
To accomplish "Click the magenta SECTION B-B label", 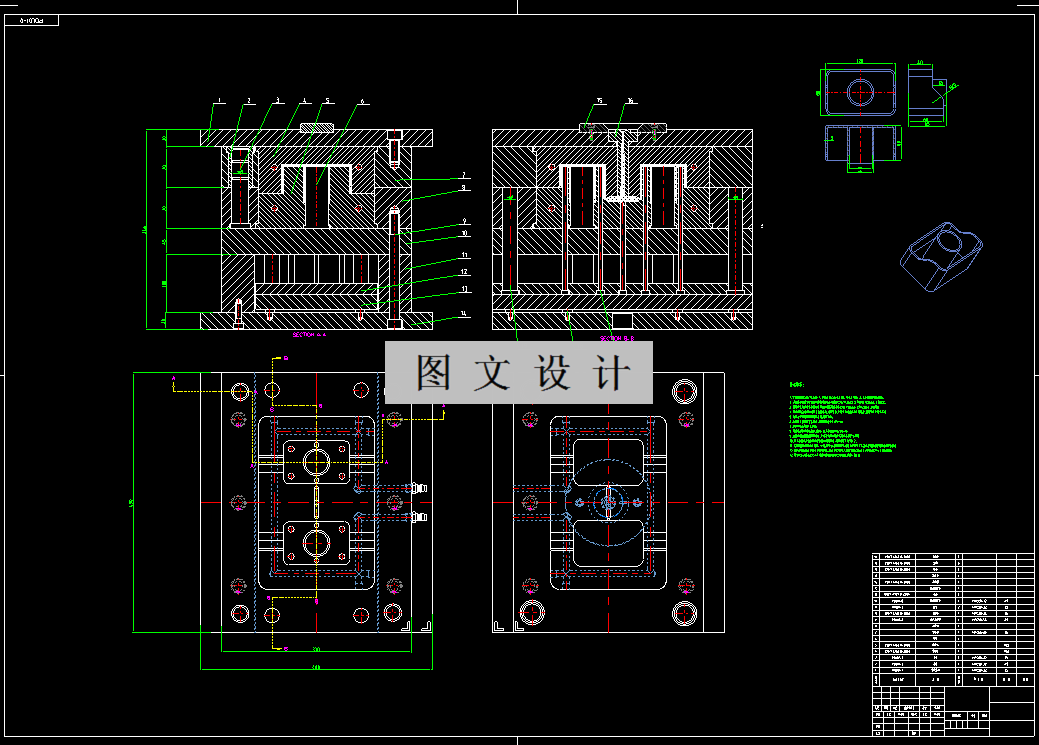I will (x=617, y=339).
